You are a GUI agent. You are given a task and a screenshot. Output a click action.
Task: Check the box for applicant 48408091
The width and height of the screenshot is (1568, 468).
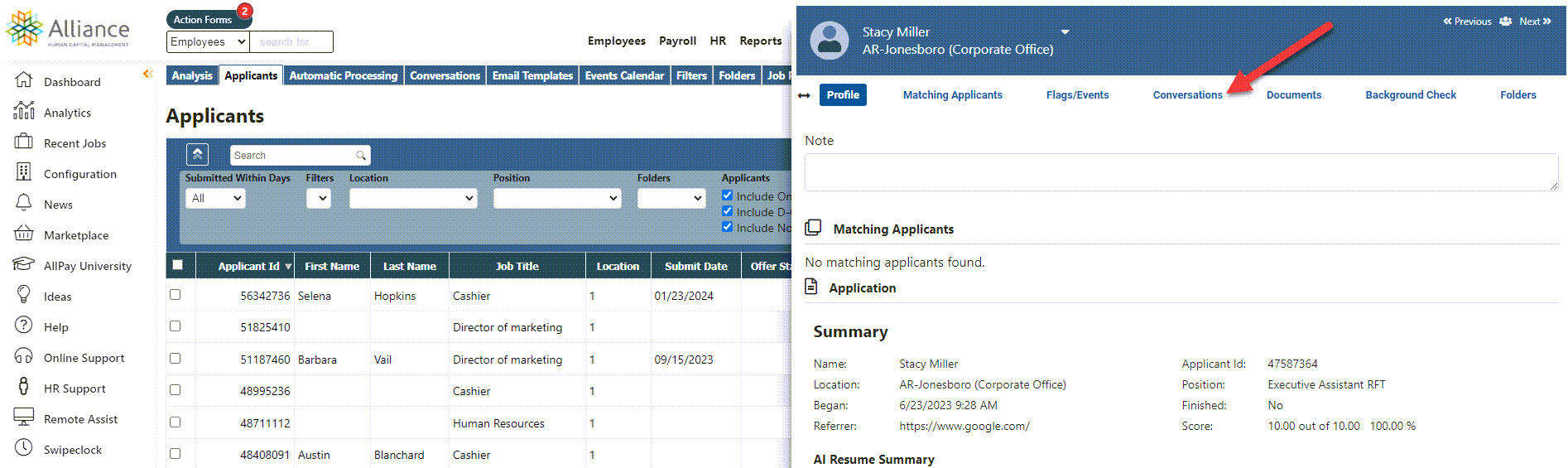tap(175, 453)
